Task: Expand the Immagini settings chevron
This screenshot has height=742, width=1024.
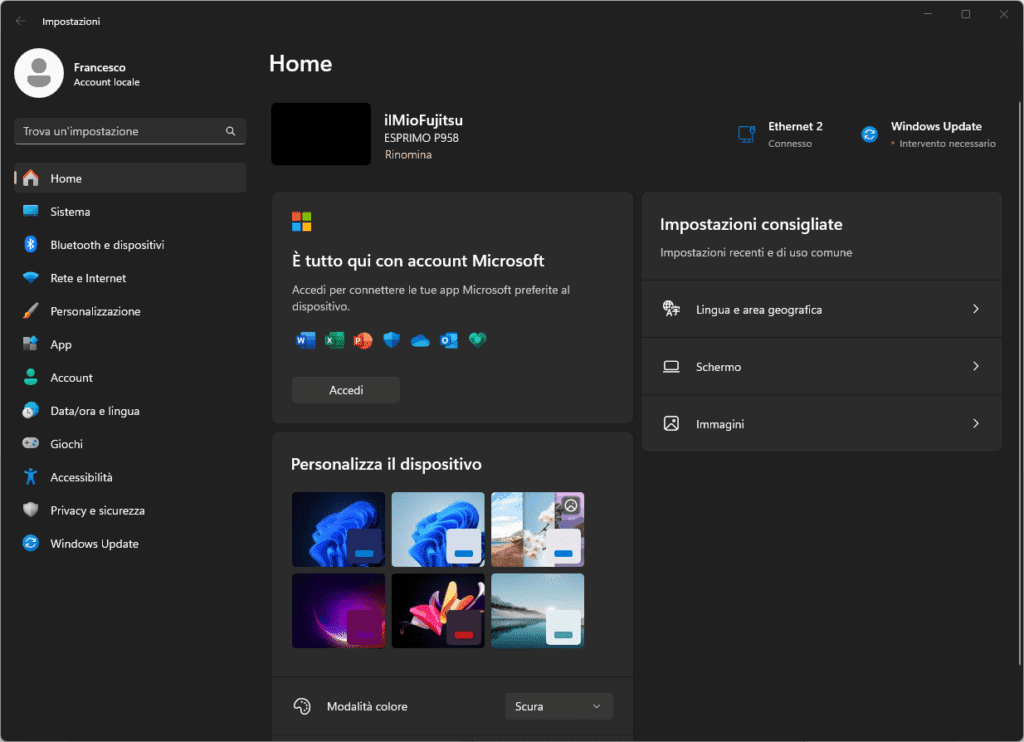Action: point(975,424)
